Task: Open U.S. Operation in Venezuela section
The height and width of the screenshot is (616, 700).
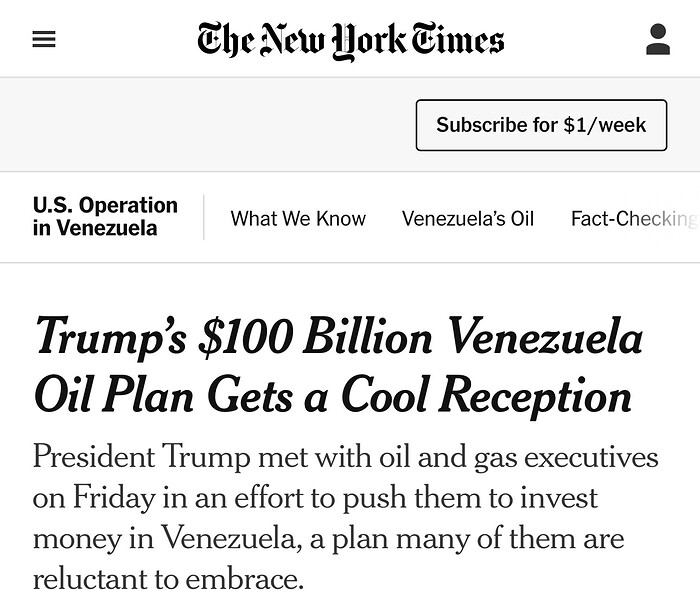Action: [x=105, y=217]
